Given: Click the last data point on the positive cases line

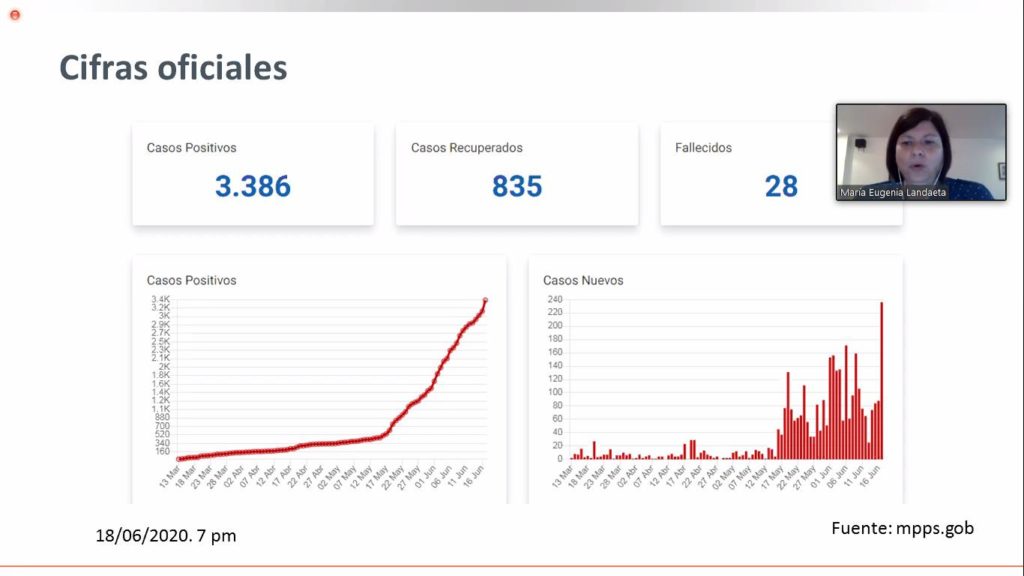Looking at the screenshot, I should coord(485,300).
